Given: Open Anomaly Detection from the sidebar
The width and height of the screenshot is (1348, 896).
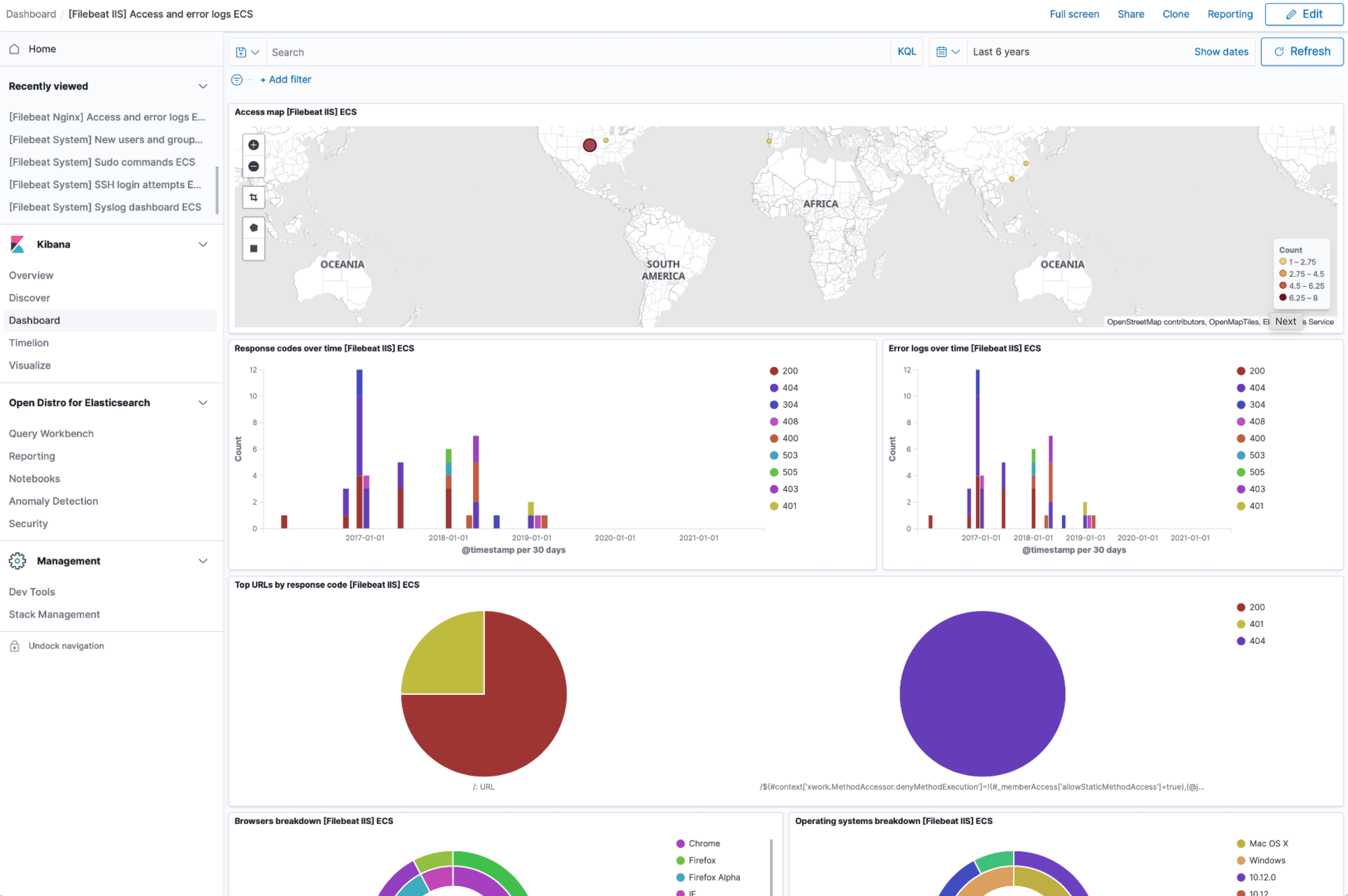Looking at the screenshot, I should click(53, 501).
